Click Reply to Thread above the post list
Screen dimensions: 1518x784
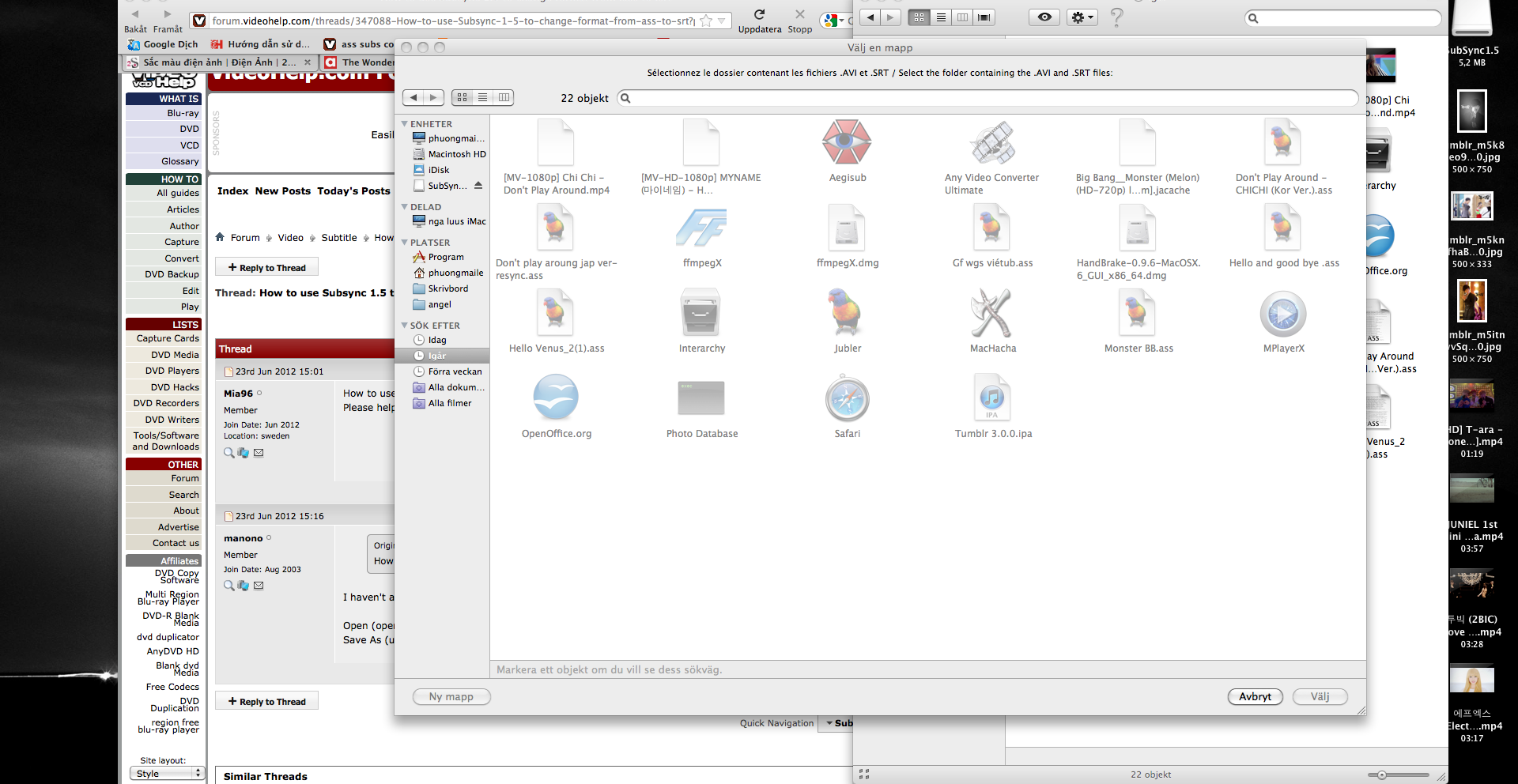266,267
